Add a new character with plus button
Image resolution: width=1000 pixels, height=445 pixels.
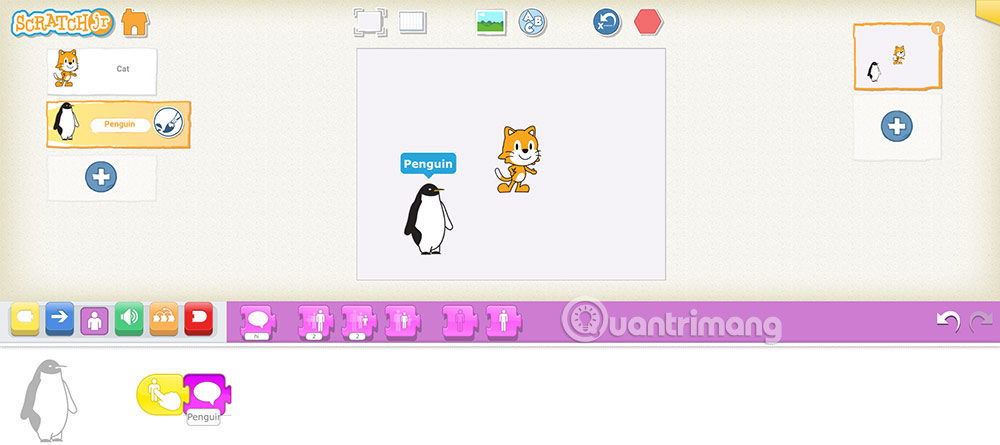(x=101, y=177)
